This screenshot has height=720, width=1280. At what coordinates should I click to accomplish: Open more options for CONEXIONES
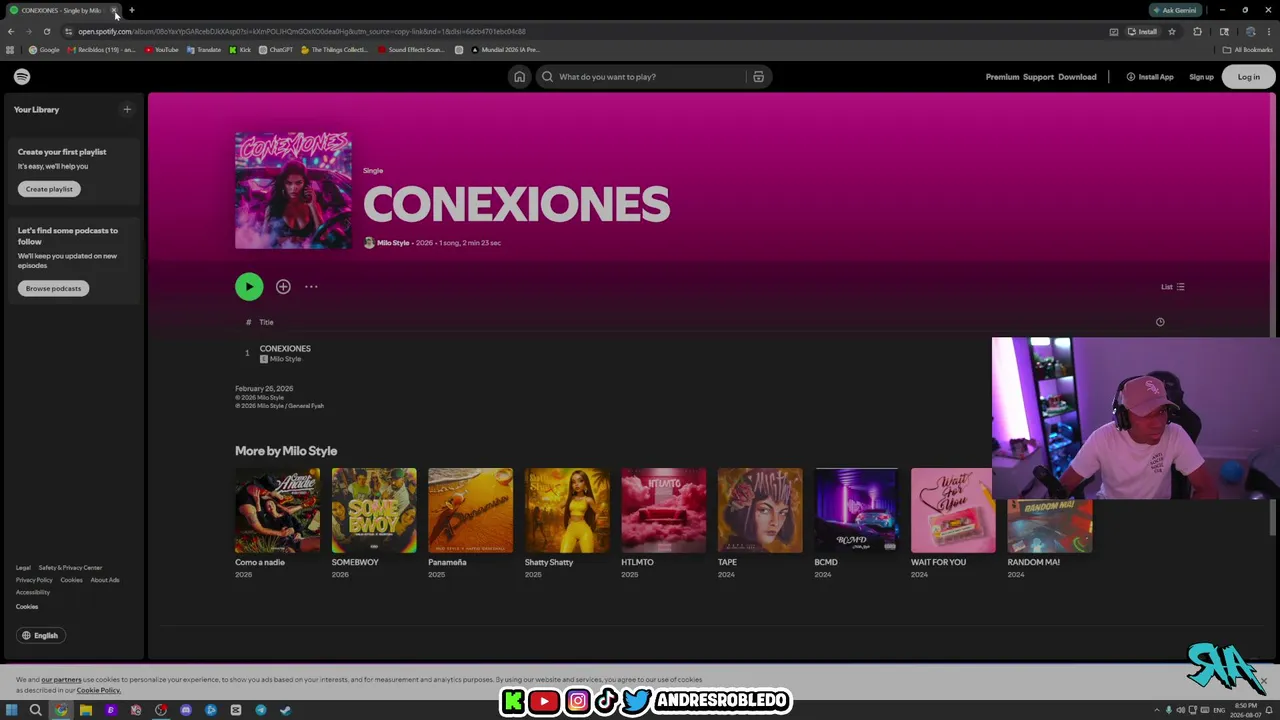[x=311, y=287]
